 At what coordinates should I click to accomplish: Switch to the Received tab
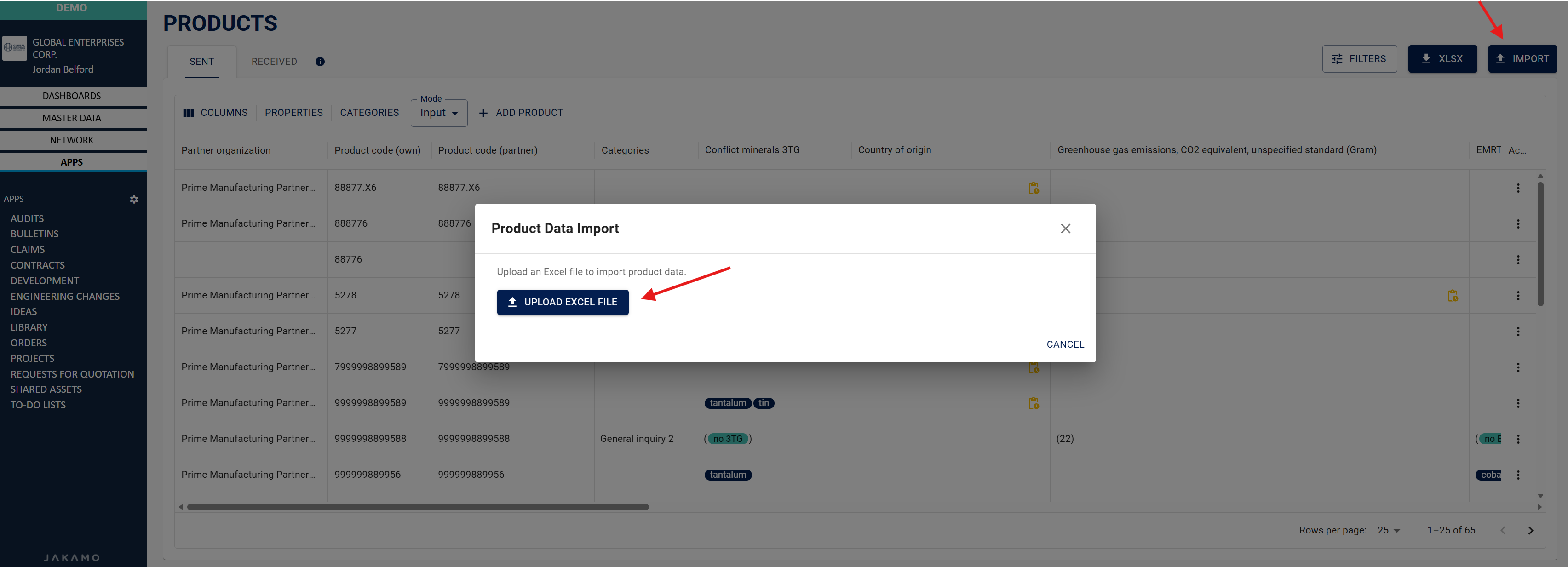tap(274, 62)
